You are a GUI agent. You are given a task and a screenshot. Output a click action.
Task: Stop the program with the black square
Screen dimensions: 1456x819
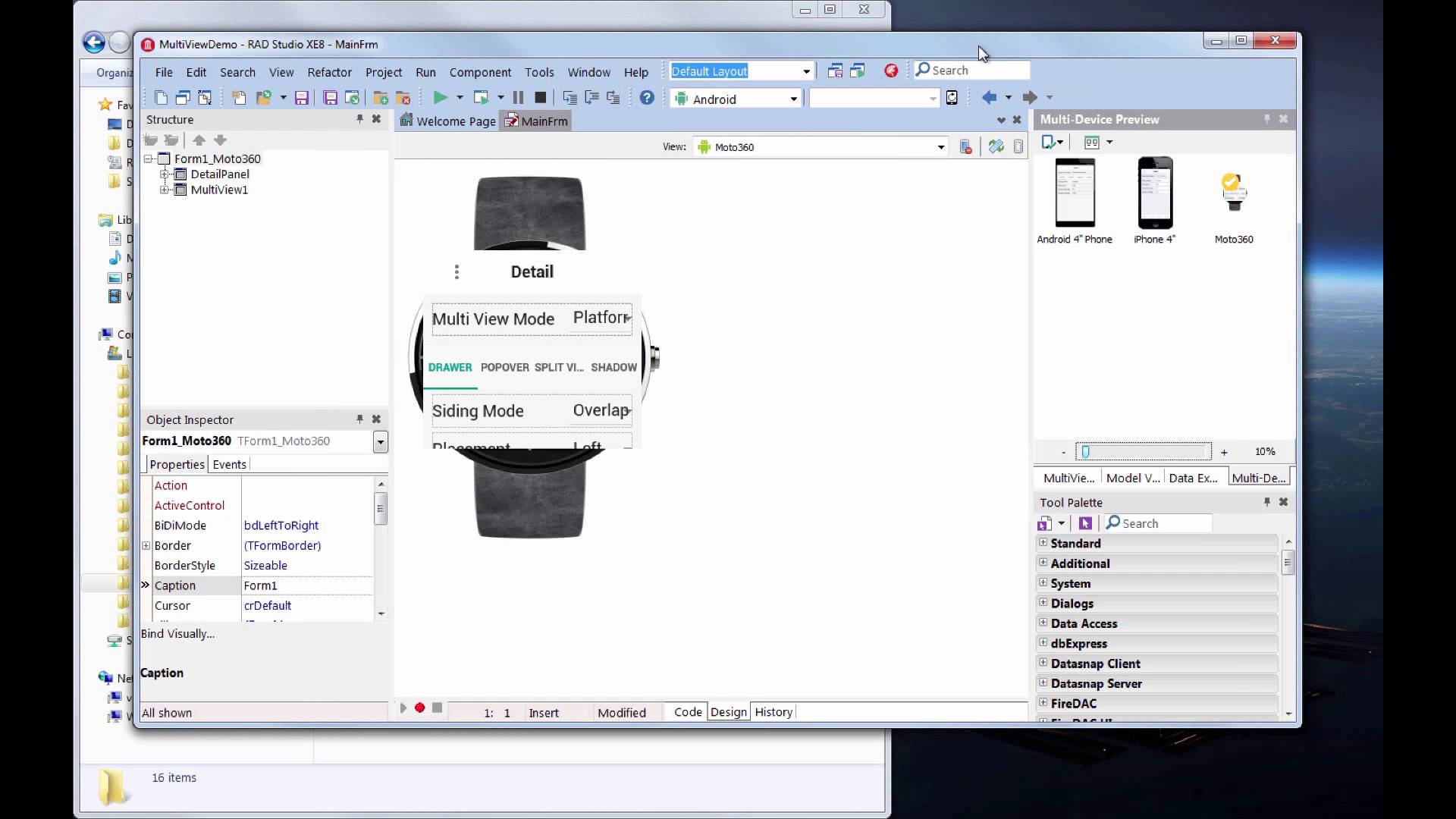(540, 98)
